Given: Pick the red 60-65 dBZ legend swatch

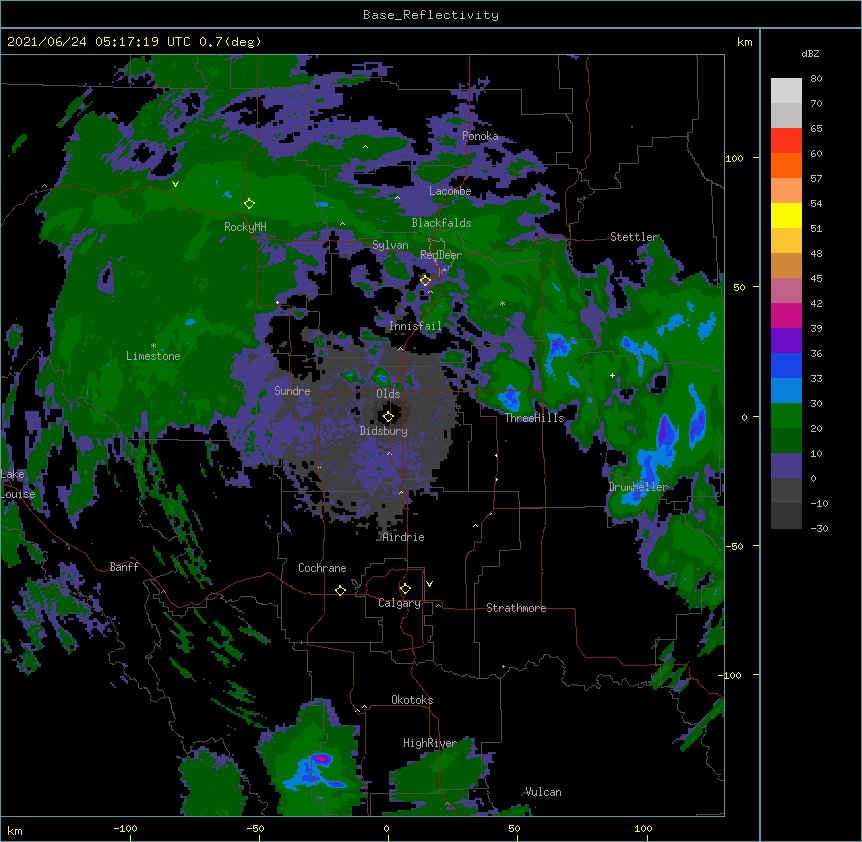Looking at the screenshot, I should click(786, 141).
